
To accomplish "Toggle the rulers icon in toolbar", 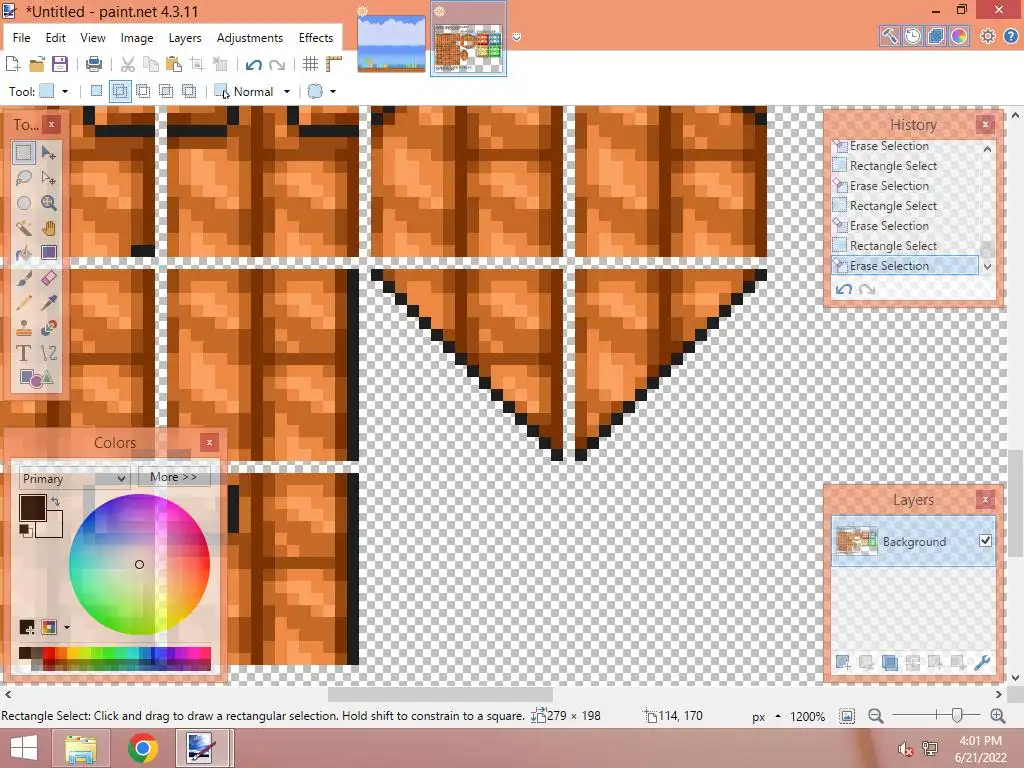I will [x=334, y=64].
